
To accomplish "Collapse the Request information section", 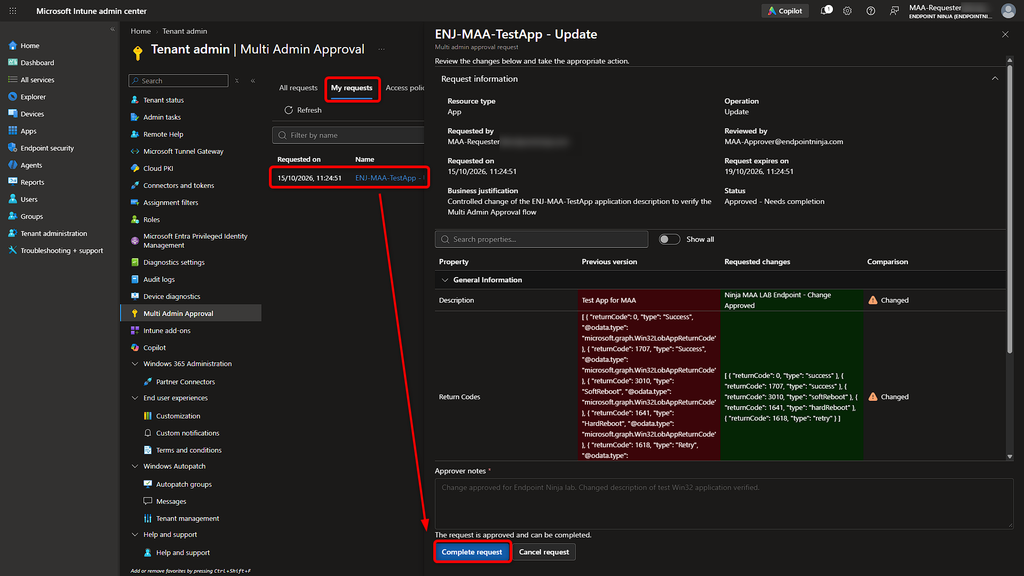I will click(995, 79).
